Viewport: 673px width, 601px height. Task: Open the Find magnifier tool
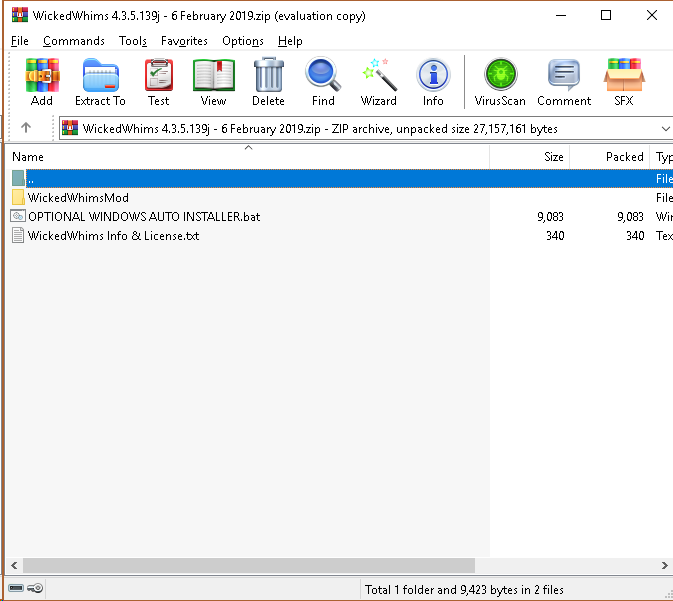point(323,82)
